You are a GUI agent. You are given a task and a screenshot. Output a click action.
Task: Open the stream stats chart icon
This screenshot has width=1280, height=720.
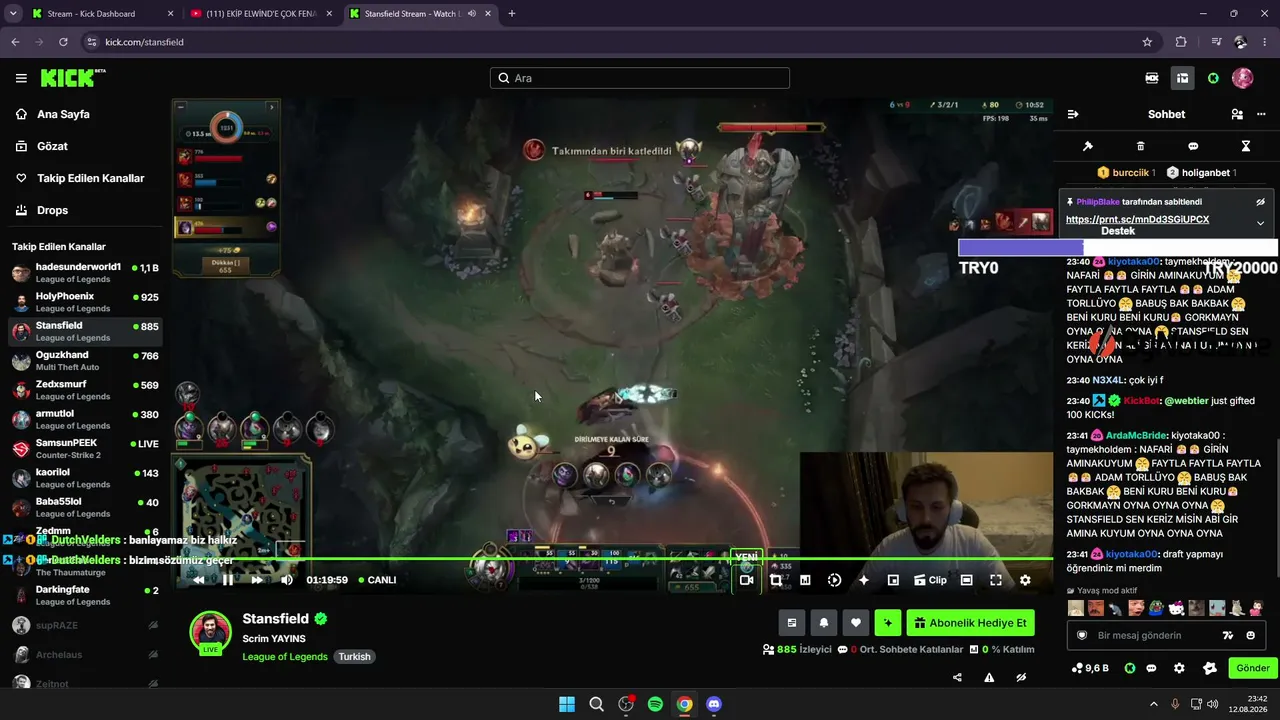pos(805,580)
